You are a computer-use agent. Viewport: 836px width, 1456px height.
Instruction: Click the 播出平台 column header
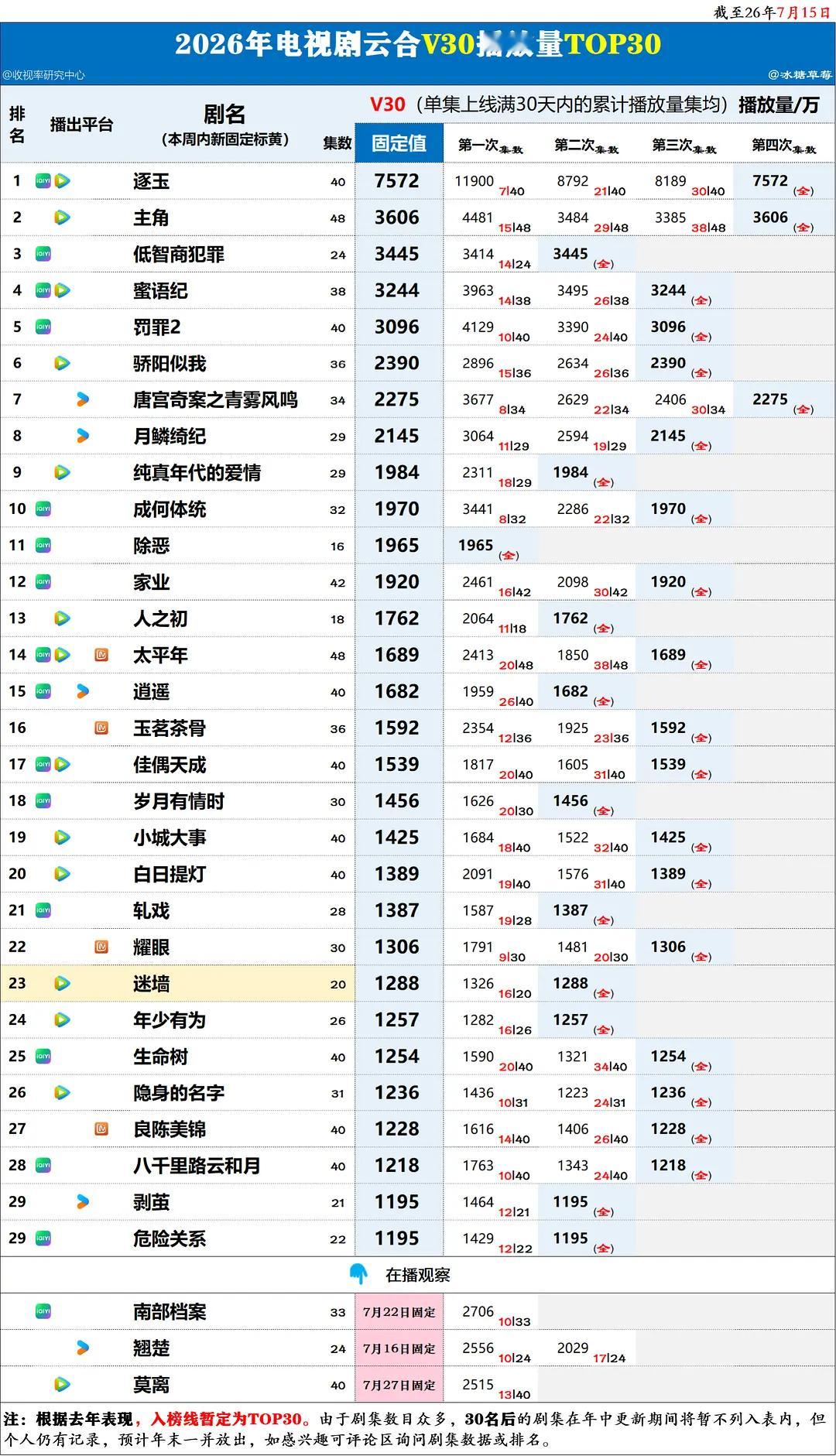click(x=81, y=125)
